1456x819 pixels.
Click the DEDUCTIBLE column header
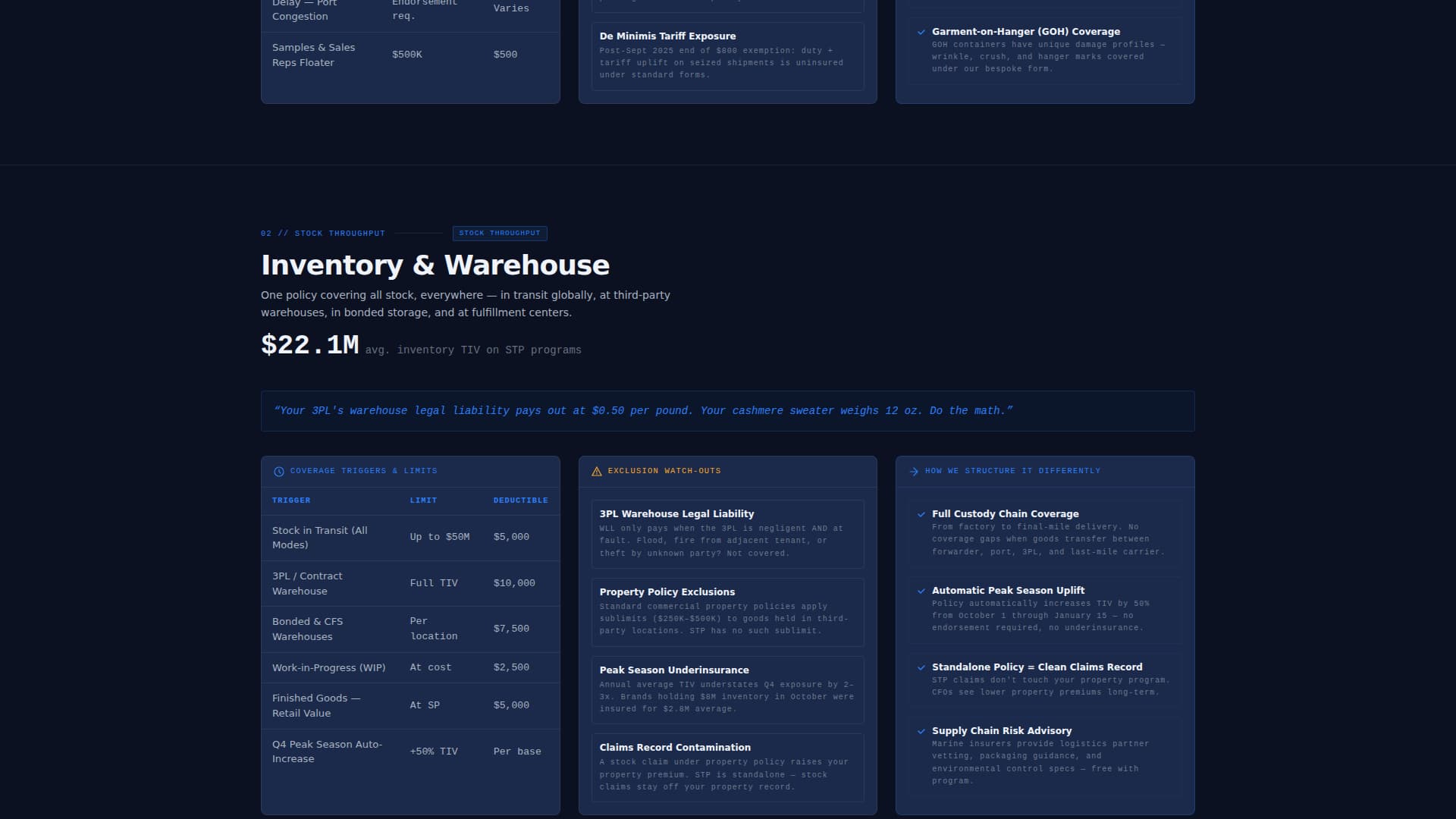point(521,500)
